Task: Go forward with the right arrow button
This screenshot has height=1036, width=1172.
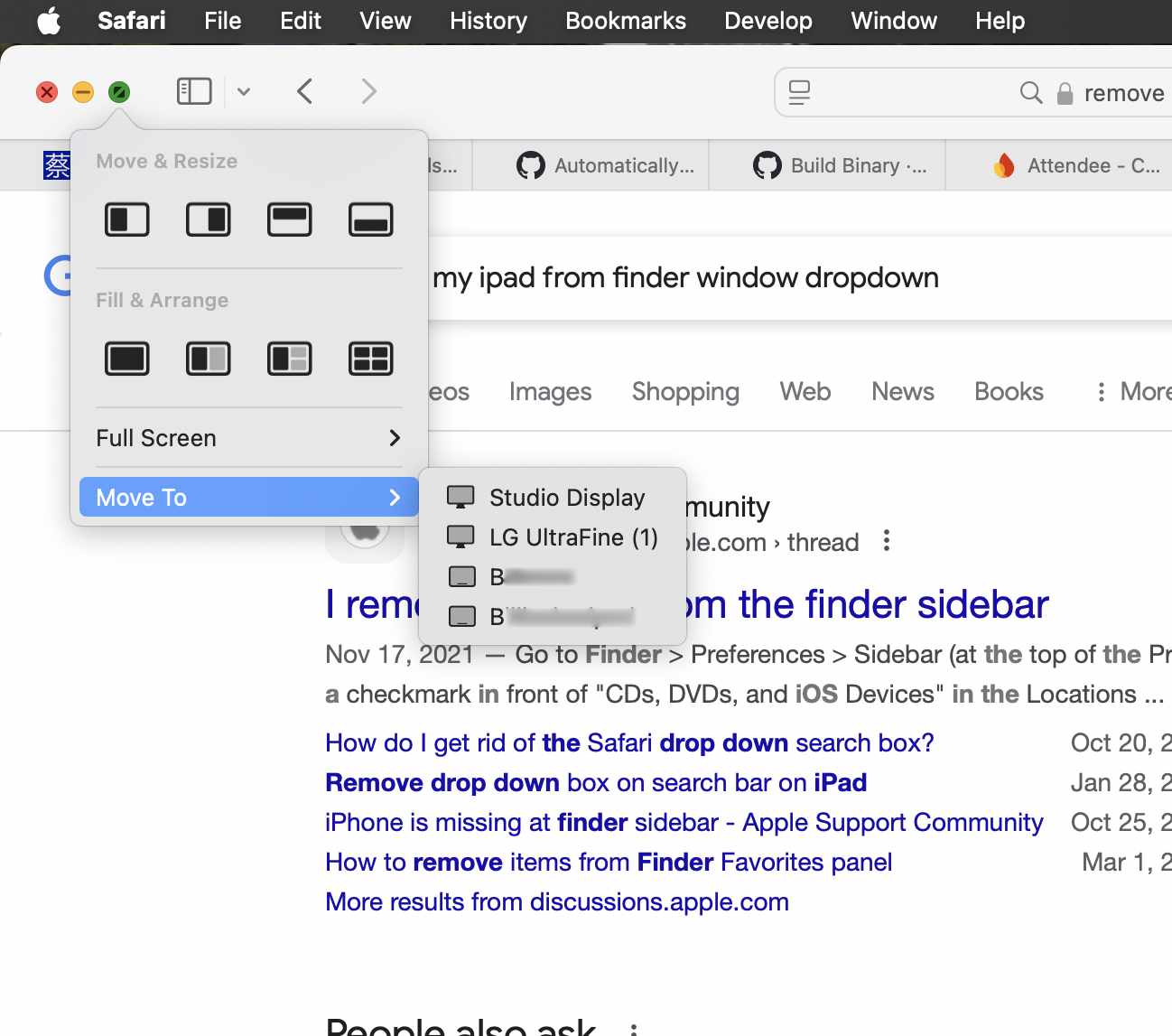Action: [368, 91]
